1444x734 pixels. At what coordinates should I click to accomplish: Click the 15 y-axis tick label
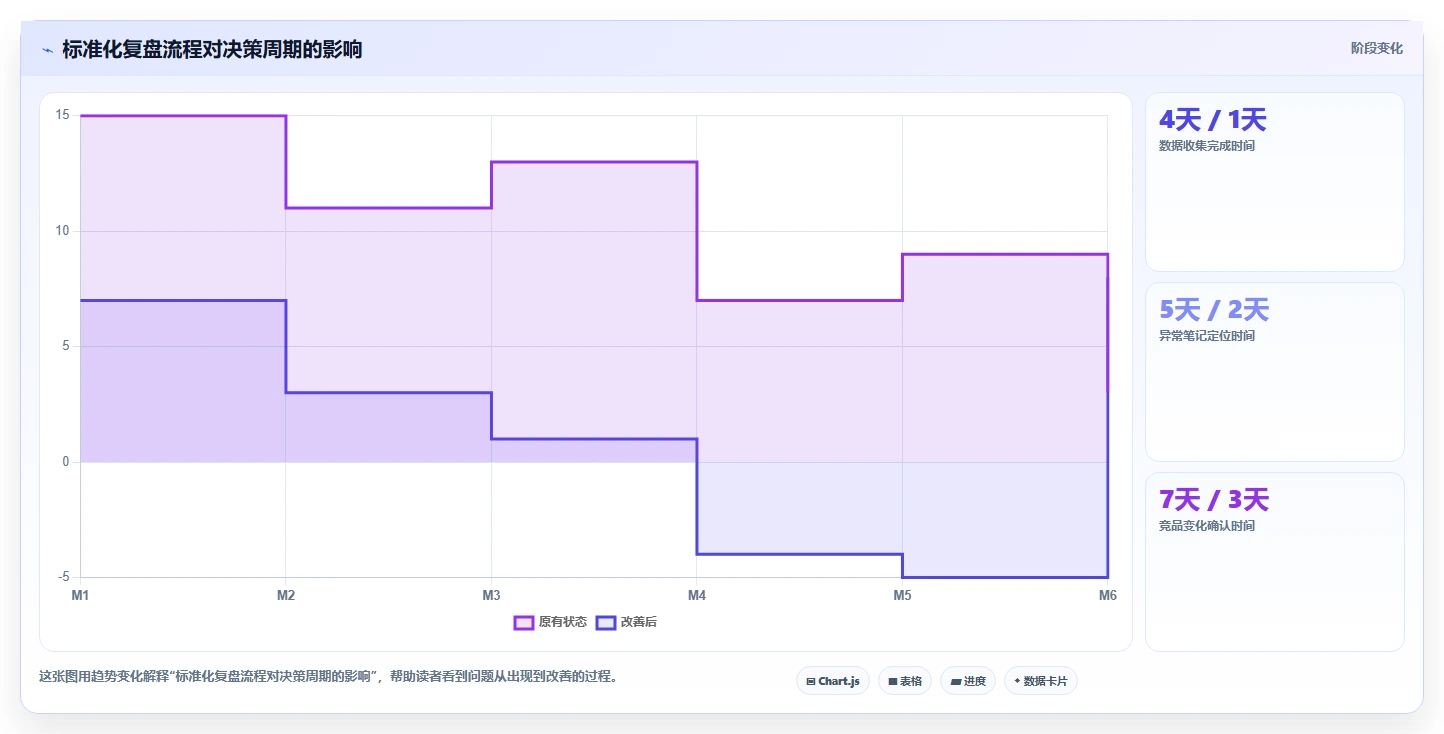click(62, 115)
